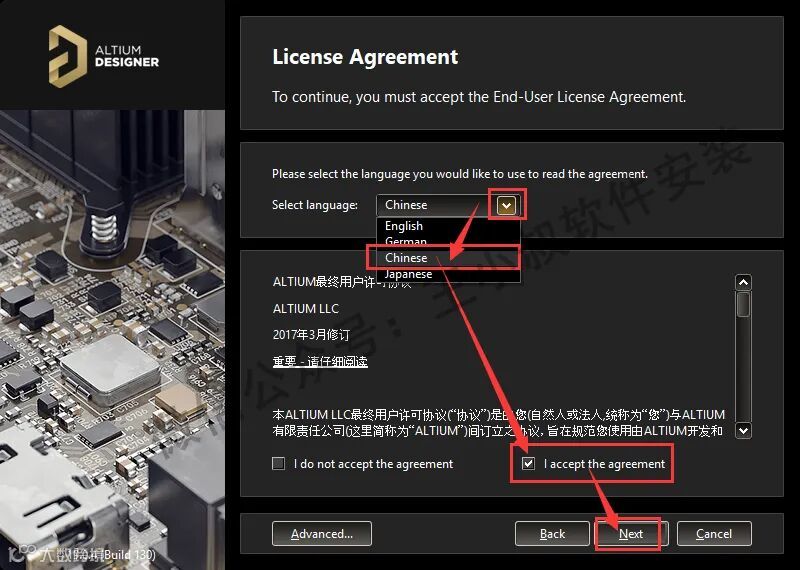Click the 'I accept the agreement' label

point(604,464)
